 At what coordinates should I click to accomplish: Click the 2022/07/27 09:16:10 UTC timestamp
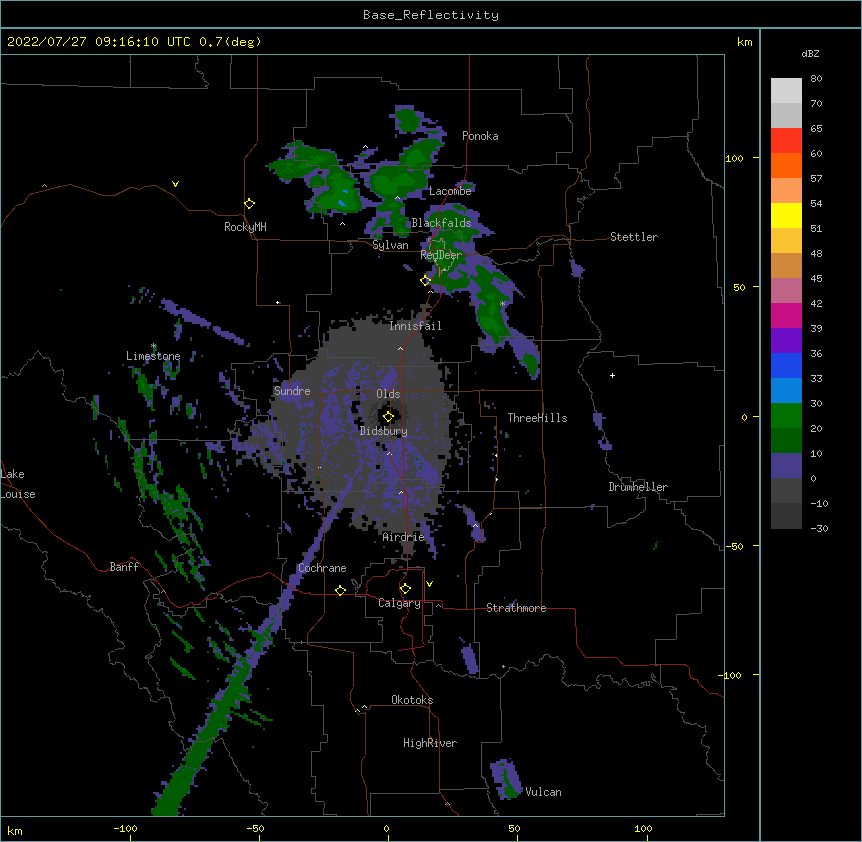point(98,42)
